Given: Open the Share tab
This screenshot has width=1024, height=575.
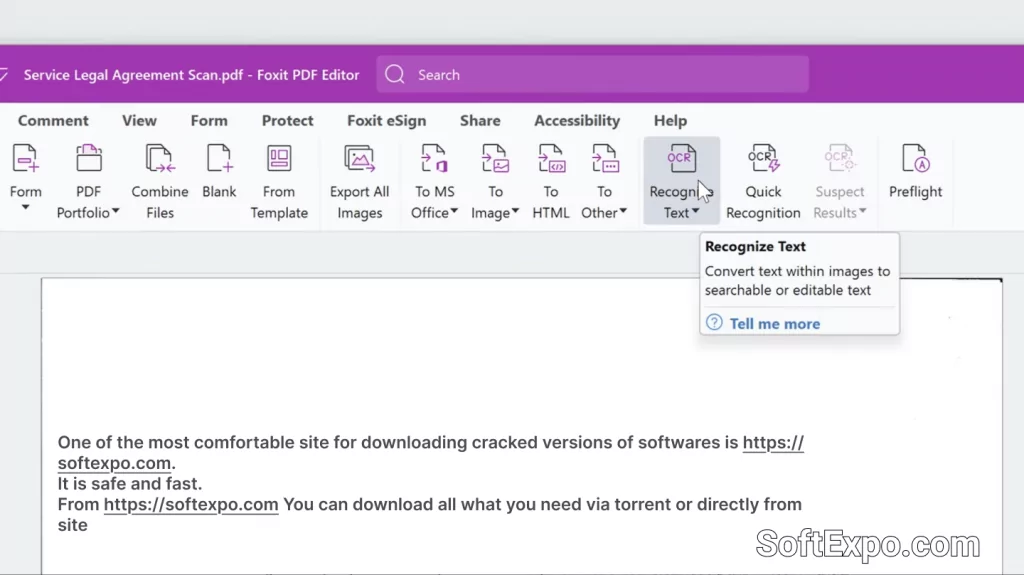Looking at the screenshot, I should pos(480,121).
